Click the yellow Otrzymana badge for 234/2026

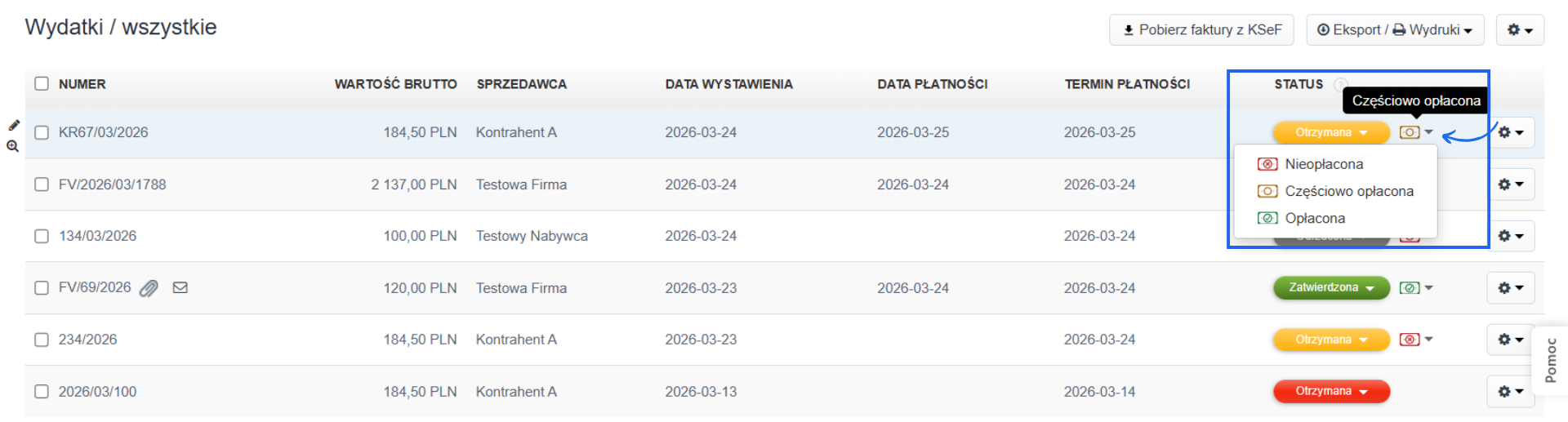pyautogui.click(x=1331, y=340)
